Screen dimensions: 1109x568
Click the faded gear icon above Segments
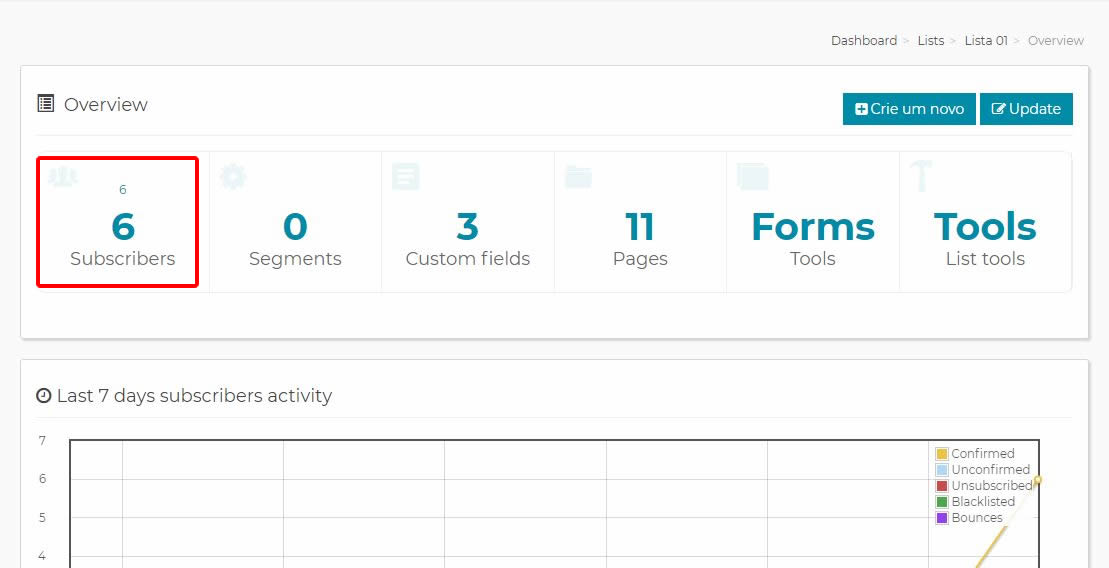(233, 176)
